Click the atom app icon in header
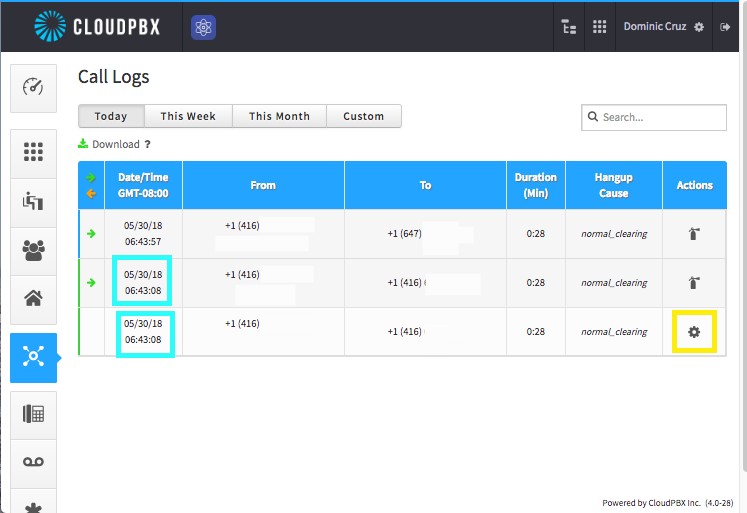The image size is (747, 513). click(203, 27)
